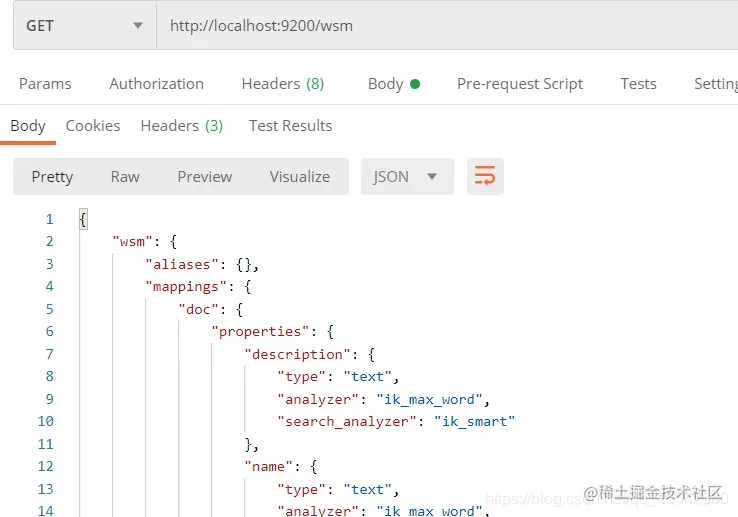Toggle the line wrap icon
Screen dimensions: 738x517
click(x=485, y=177)
